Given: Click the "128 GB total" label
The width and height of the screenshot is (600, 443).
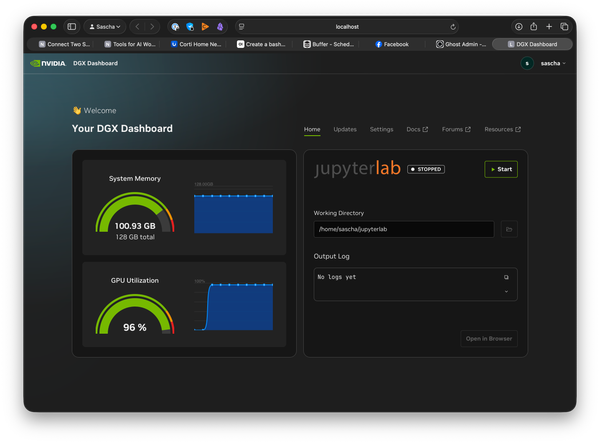Looking at the screenshot, I should point(135,237).
